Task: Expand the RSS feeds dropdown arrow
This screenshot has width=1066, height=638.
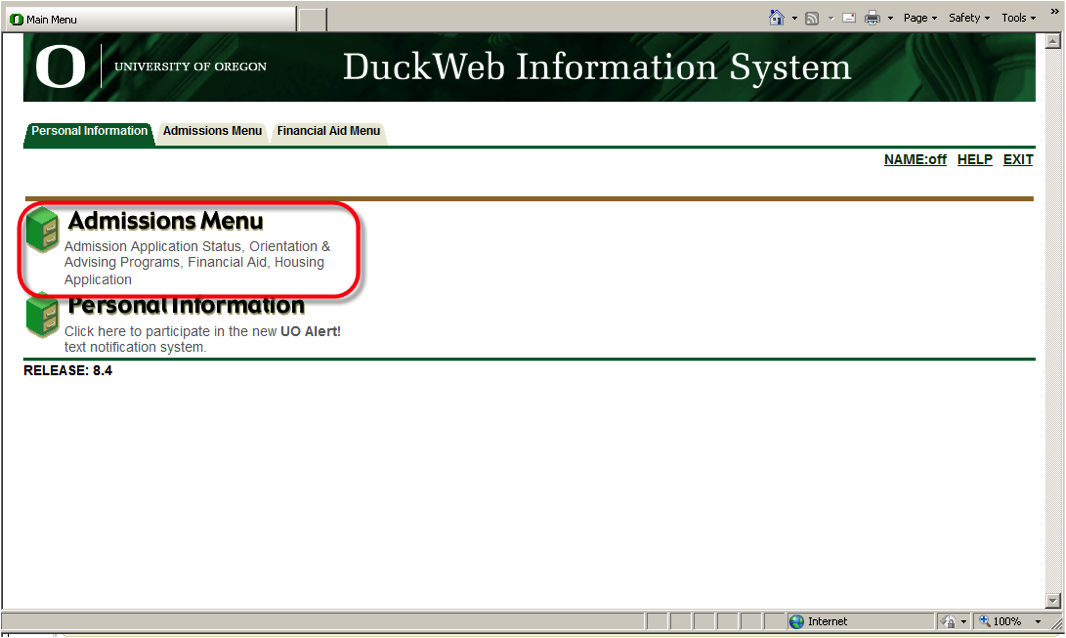Action: [x=831, y=18]
